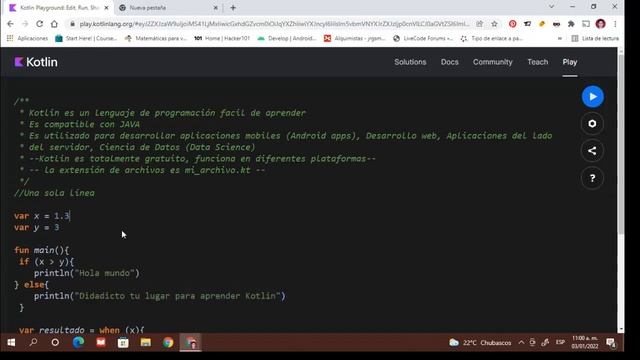Open Aplicaciones bookmarks shortcut
640x360 pixels.
(27, 38)
